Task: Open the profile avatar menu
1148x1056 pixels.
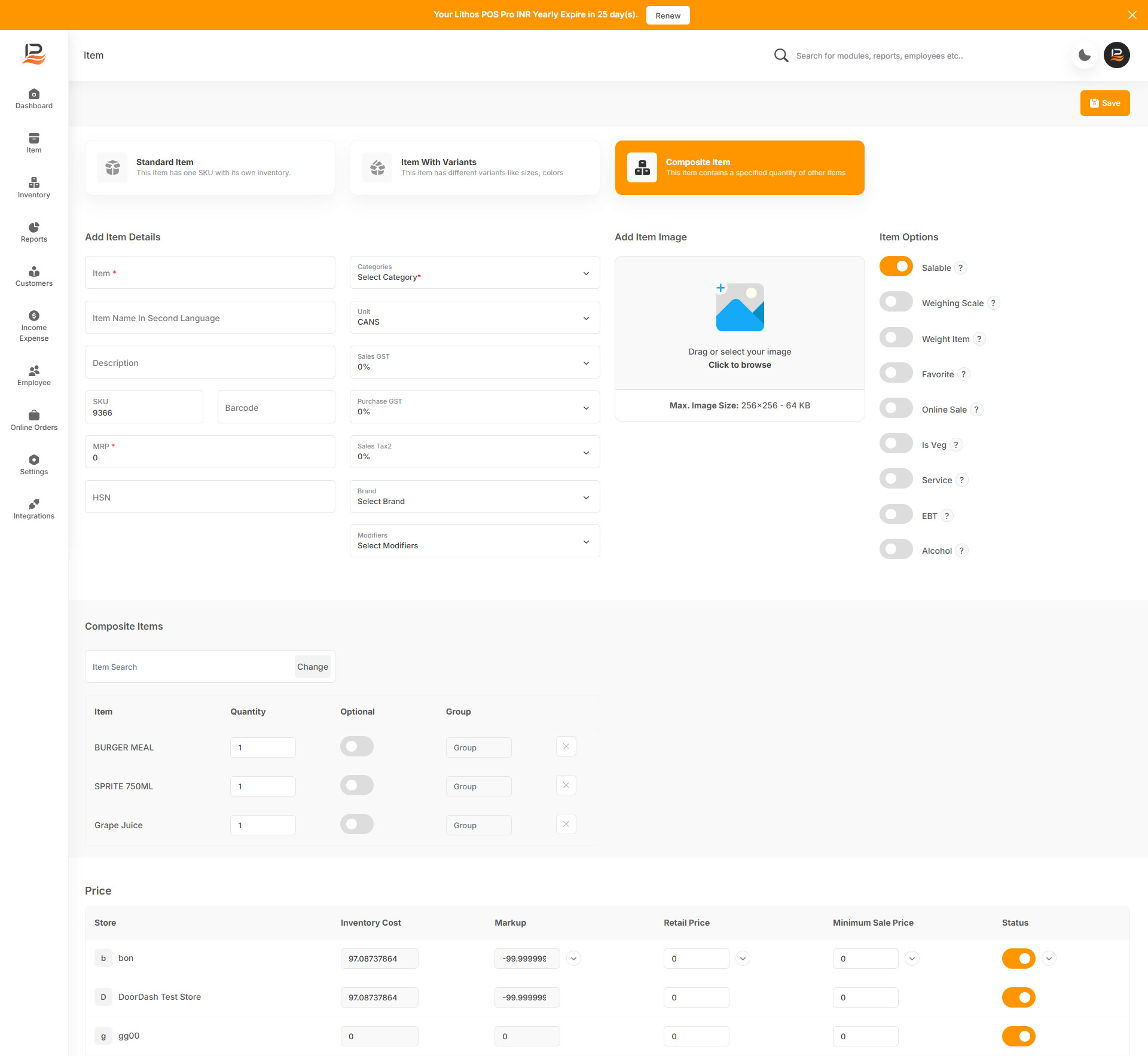Action: [x=1116, y=56]
